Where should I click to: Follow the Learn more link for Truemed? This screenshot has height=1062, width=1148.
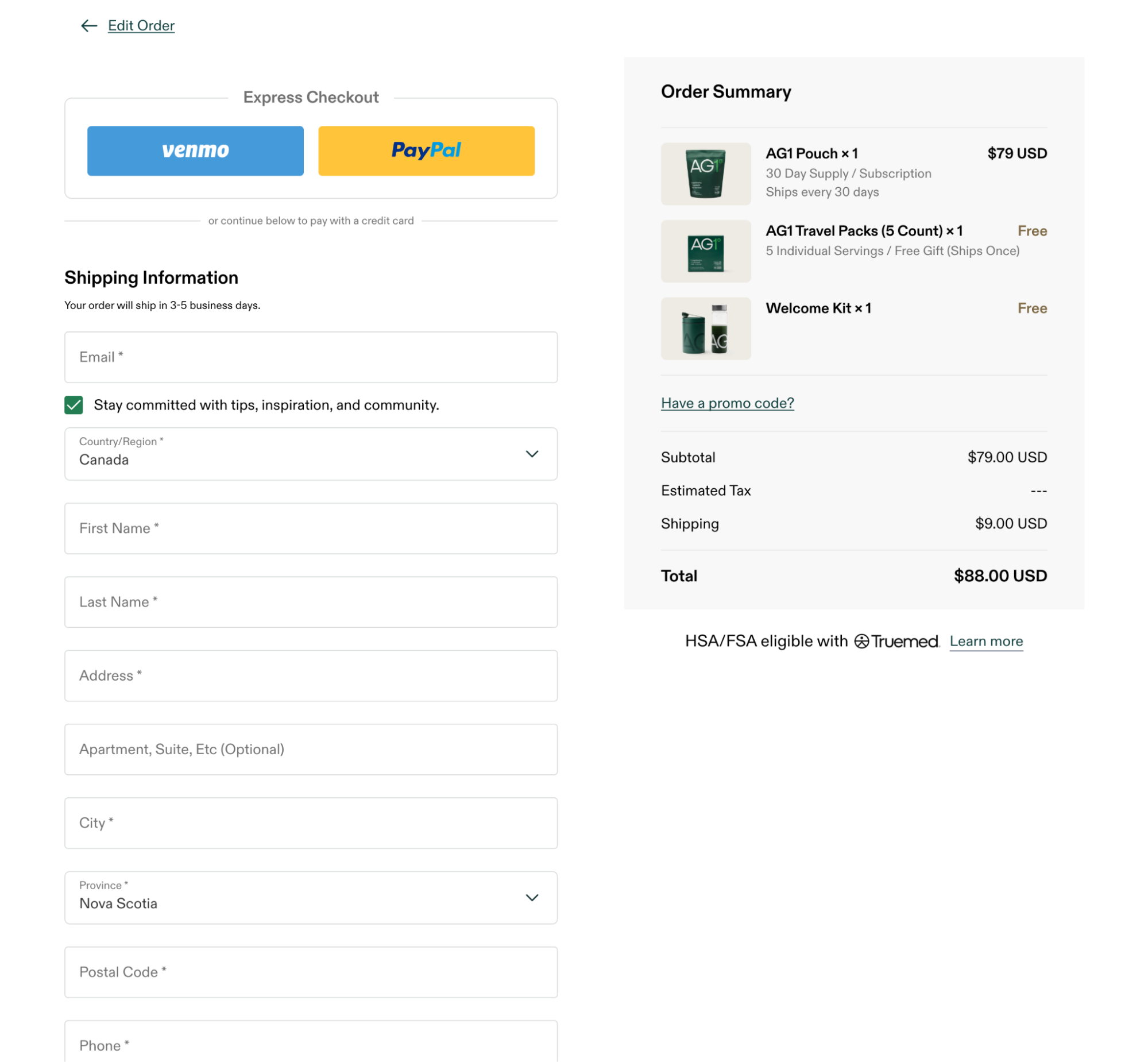pyautogui.click(x=986, y=641)
